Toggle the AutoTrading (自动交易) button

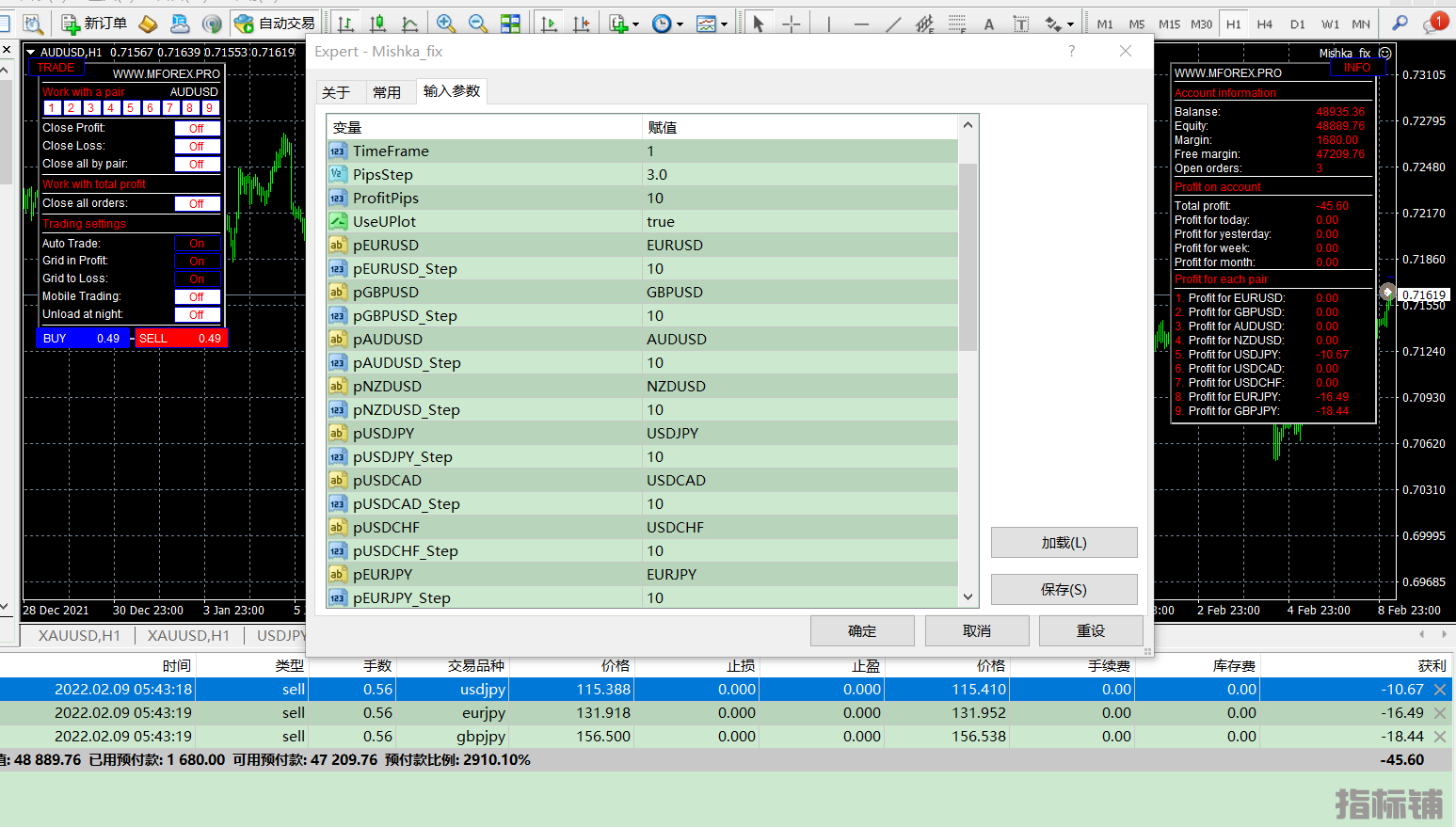tap(275, 24)
